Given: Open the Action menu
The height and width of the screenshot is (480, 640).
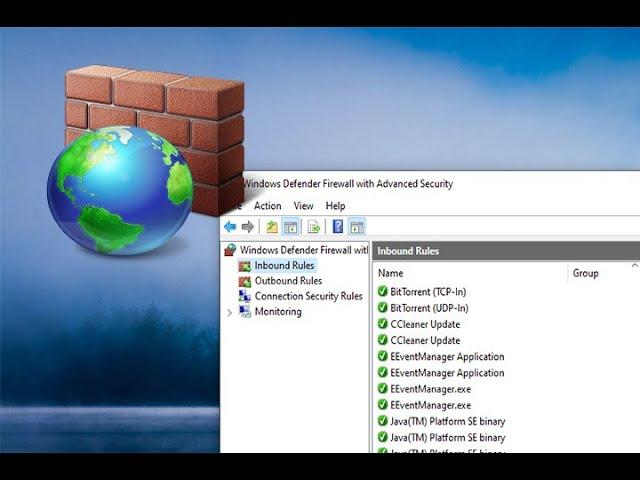Looking at the screenshot, I should [x=267, y=206].
